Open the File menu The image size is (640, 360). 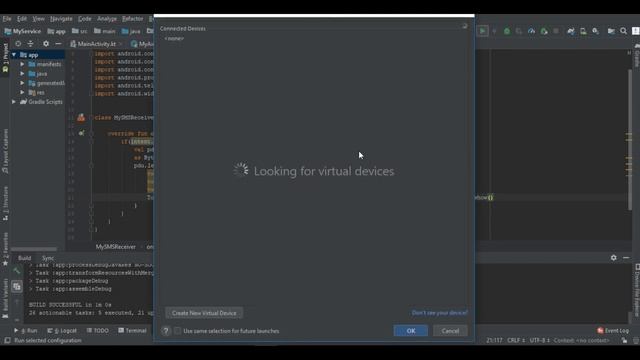(x=7, y=19)
